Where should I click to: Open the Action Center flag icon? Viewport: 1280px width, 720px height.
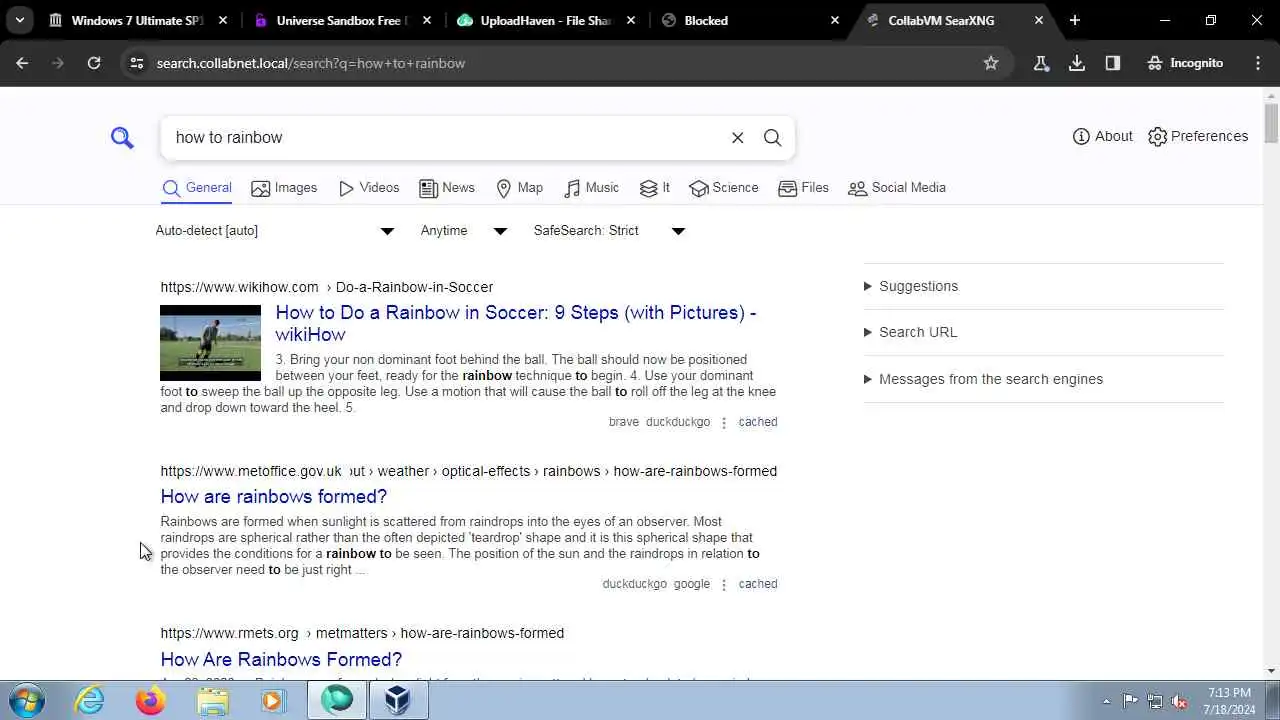(x=1130, y=701)
